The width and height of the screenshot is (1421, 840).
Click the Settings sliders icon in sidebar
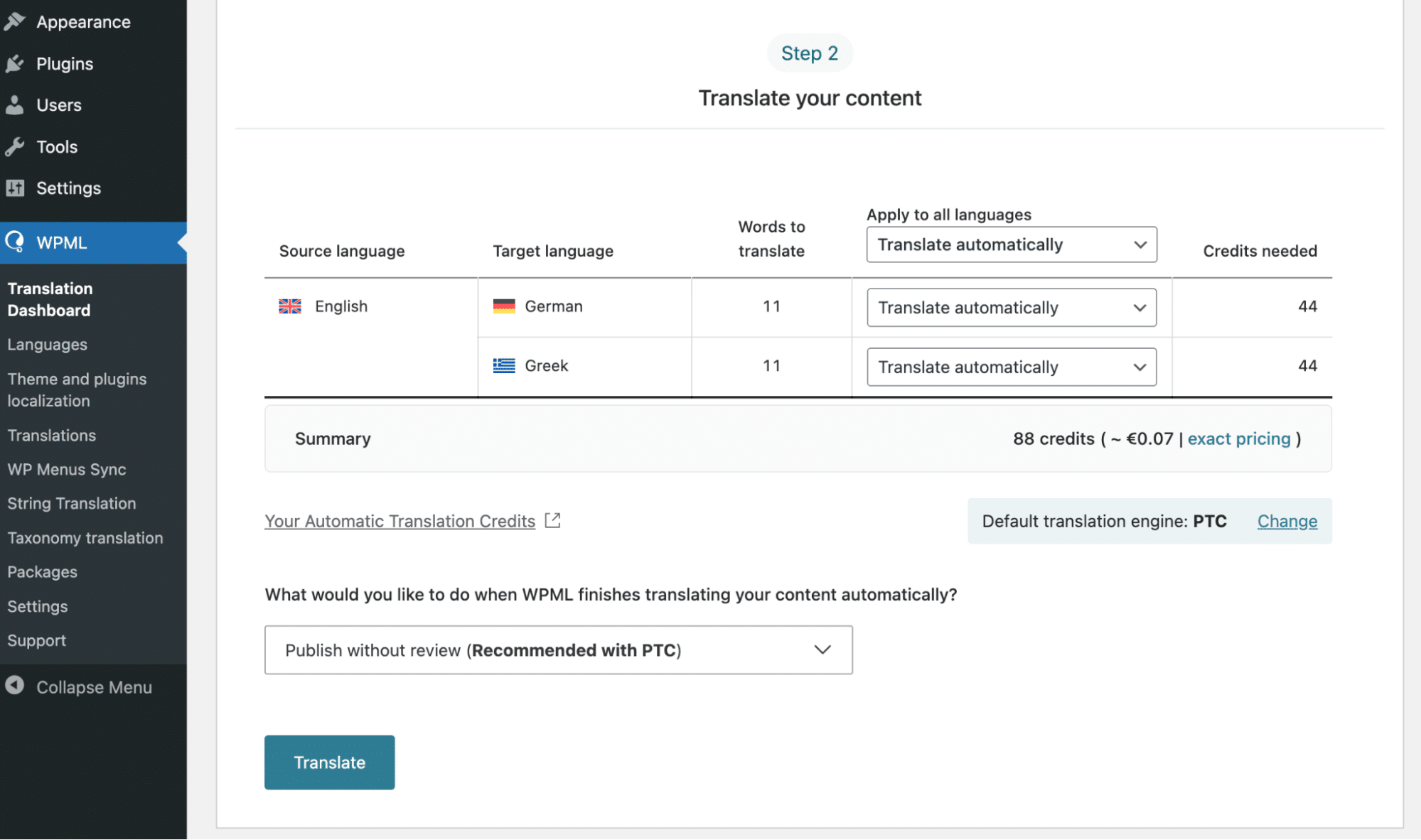click(14, 188)
